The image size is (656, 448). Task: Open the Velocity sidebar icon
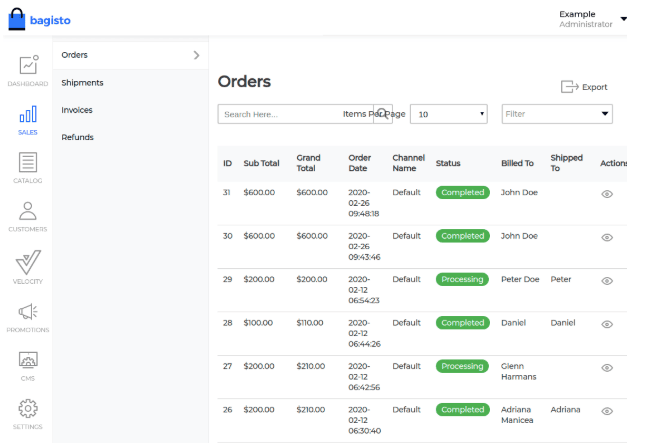(x=28, y=262)
